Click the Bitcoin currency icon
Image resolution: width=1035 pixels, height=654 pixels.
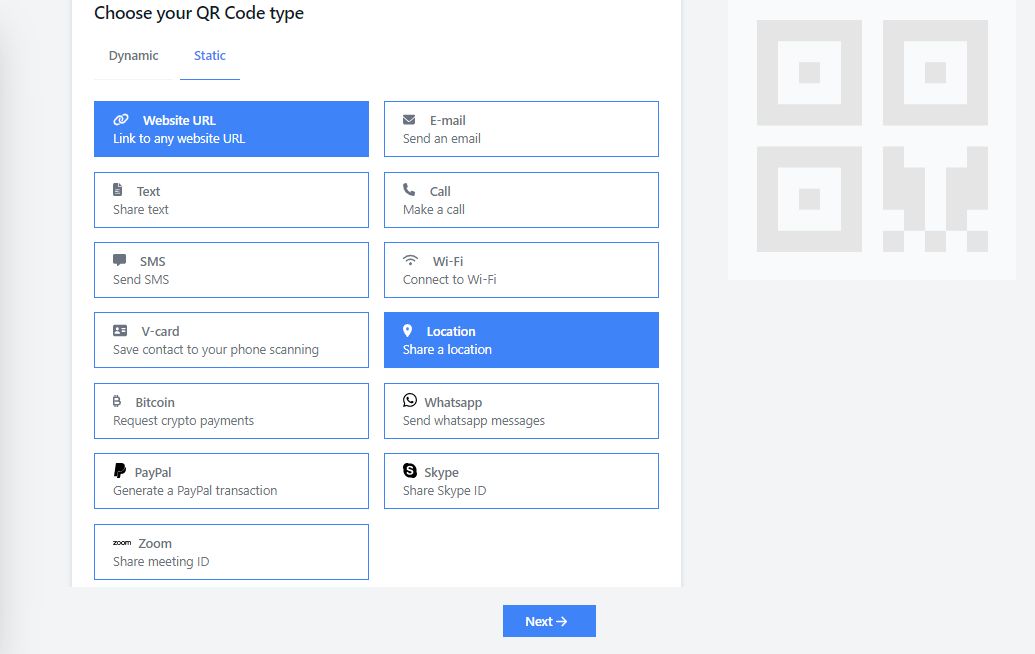click(118, 402)
